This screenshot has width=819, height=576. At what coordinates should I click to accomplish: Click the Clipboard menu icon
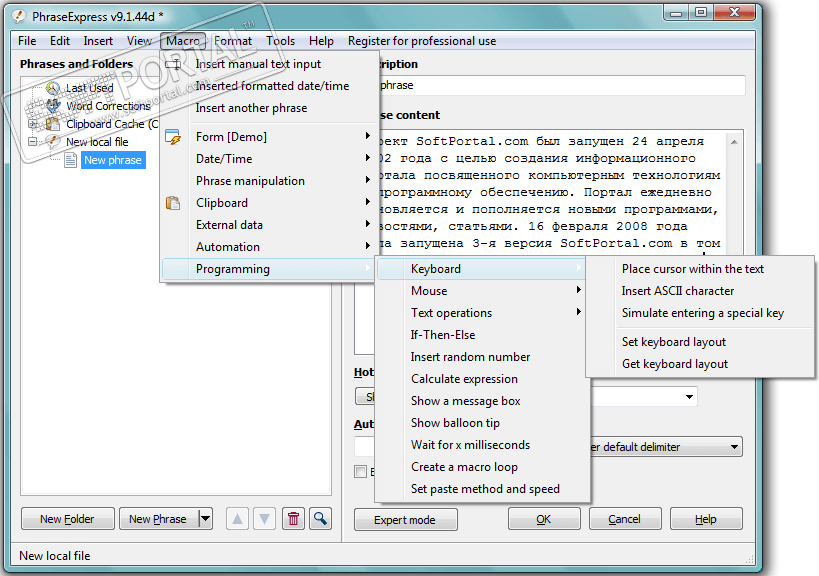[x=173, y=203]
